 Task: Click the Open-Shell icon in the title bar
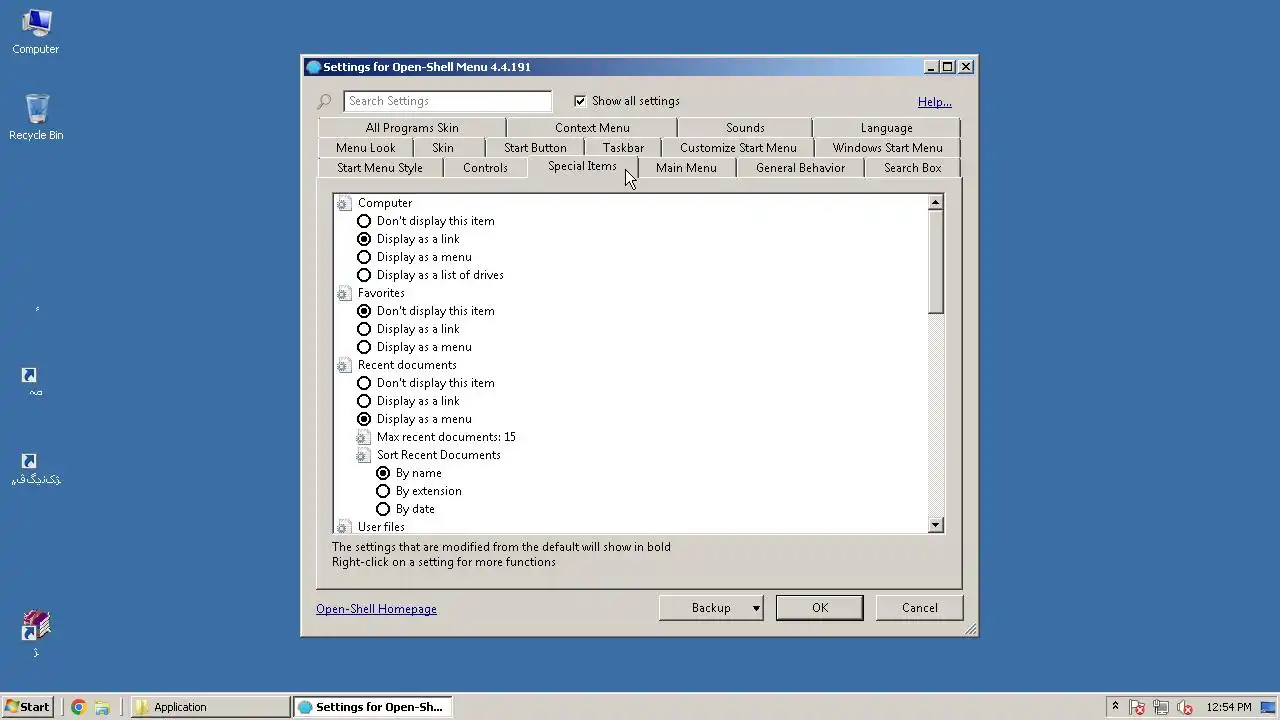click(x=314, y=67)
